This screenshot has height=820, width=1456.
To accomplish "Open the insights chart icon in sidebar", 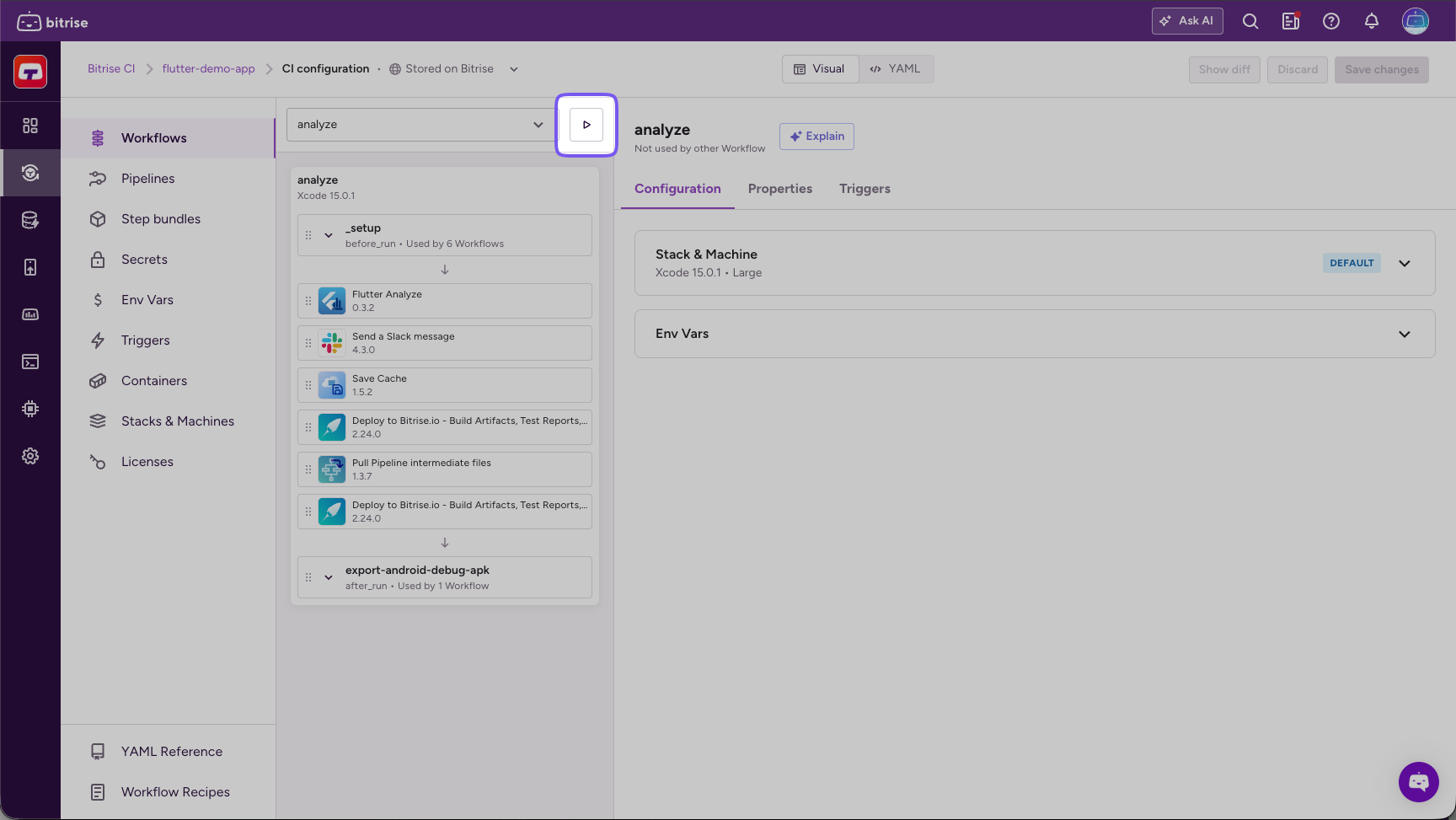I will tap(30, 314).
